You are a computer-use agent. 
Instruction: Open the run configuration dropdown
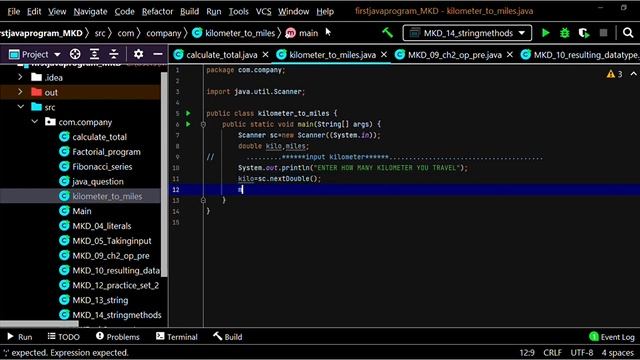click(x=467, y=33)
